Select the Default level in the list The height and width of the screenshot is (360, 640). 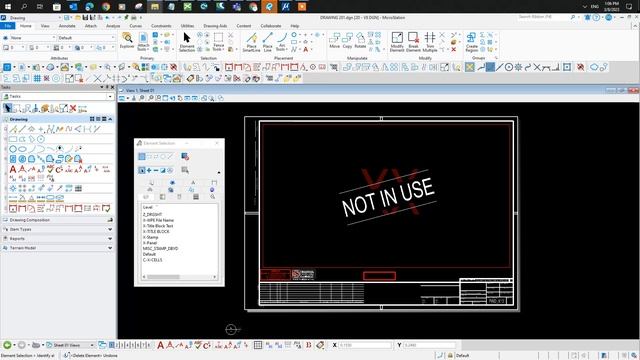pyautogui.click(x=149, y=254)
